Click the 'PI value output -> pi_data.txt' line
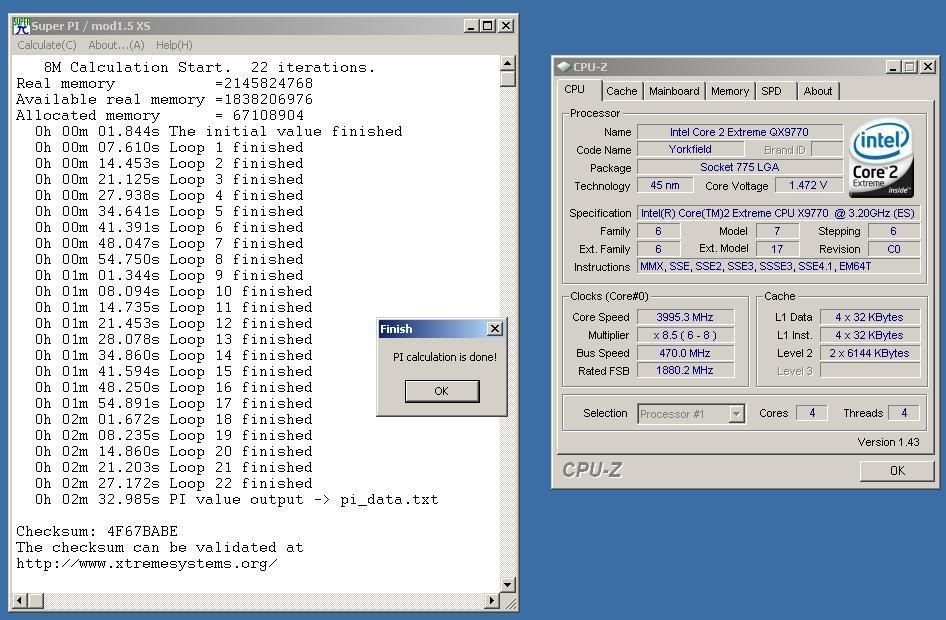946x620 pixels. tap(236, 499)
